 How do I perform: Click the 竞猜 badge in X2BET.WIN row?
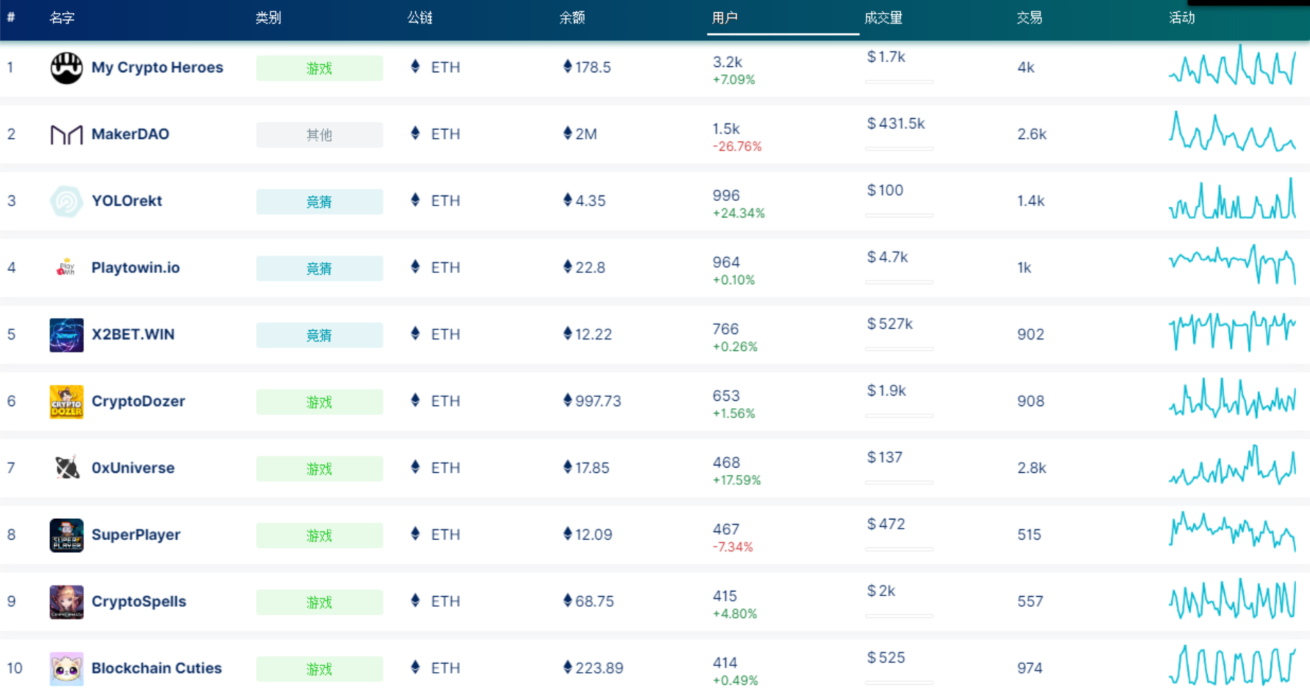tap(319, 335)
